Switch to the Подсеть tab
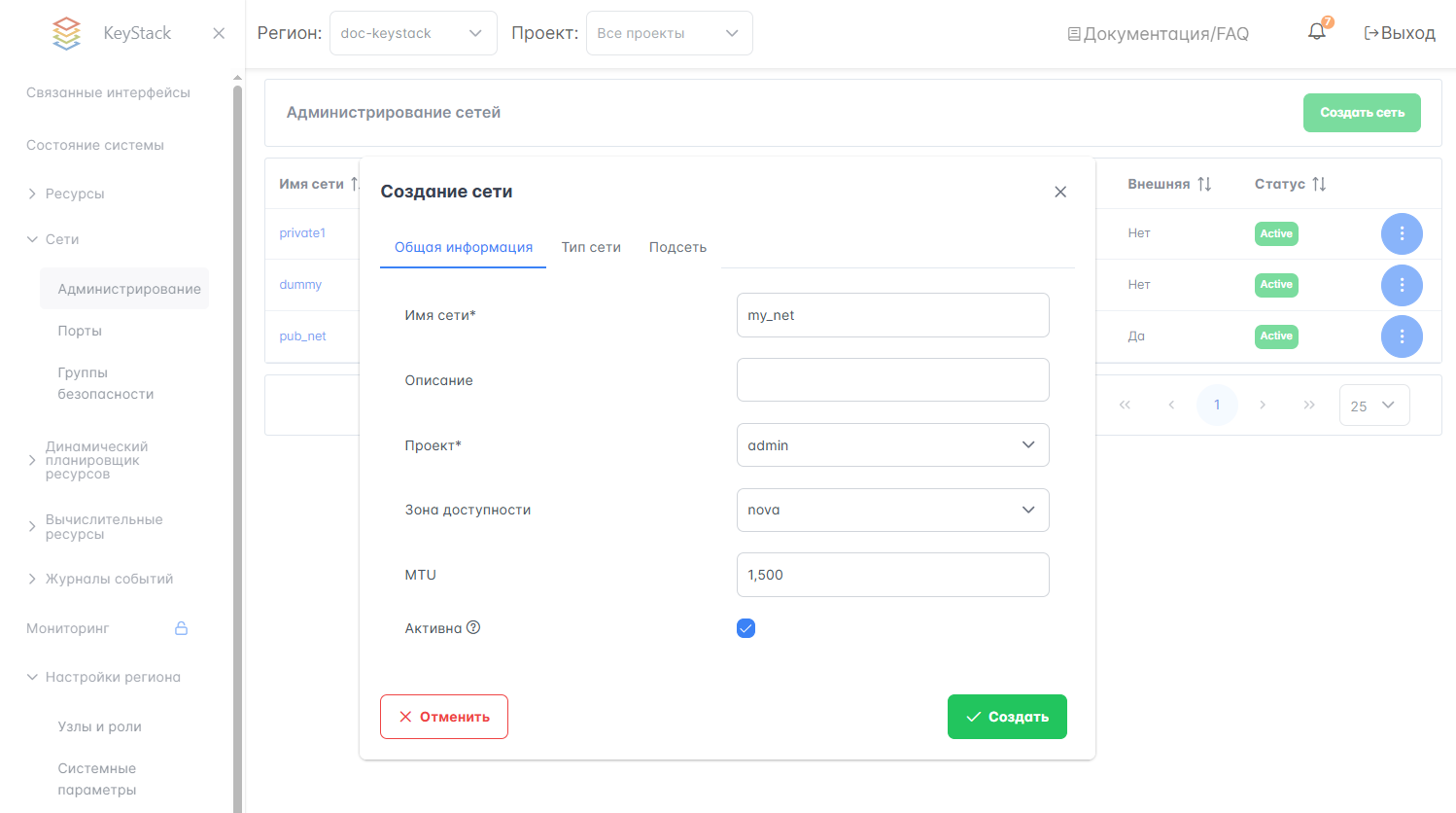Image resolution: width=1456 pixels, height=813 pixels. tap(677, 247)
